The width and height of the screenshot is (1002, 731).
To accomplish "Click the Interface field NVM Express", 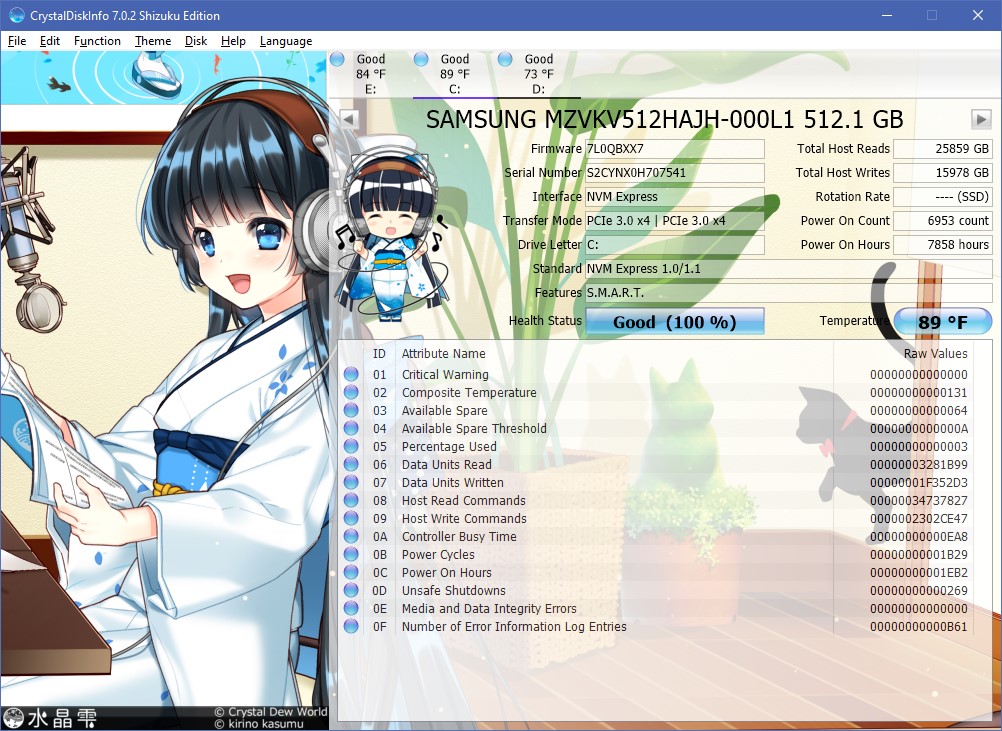I will pos(675,197).
